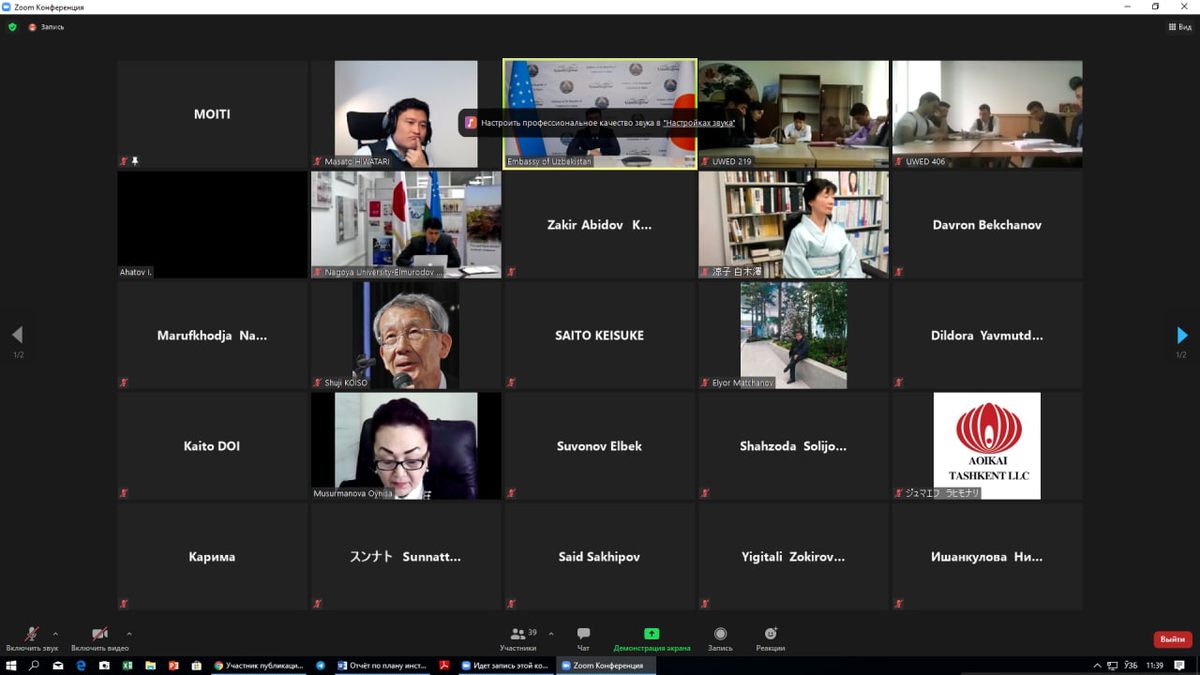Leave meeting with red Выйти button
Viewport: 1200px width, 675px height.
click(1172, 639)
